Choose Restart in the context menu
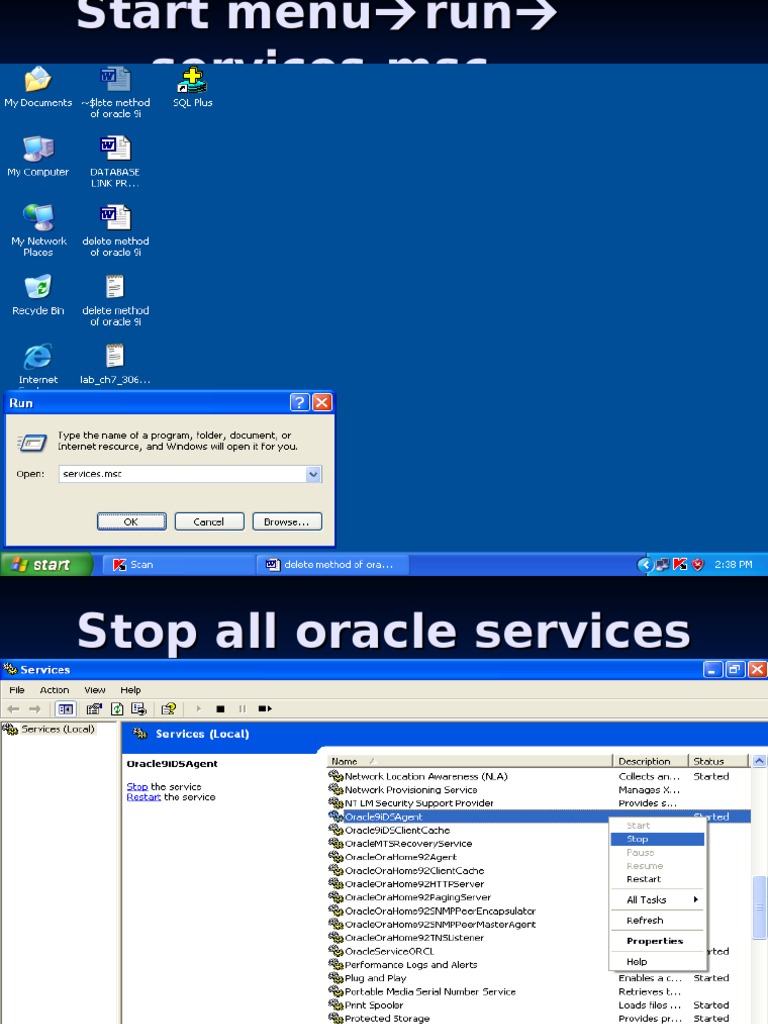Screen dimensions: 768x1024 (658, 879)
